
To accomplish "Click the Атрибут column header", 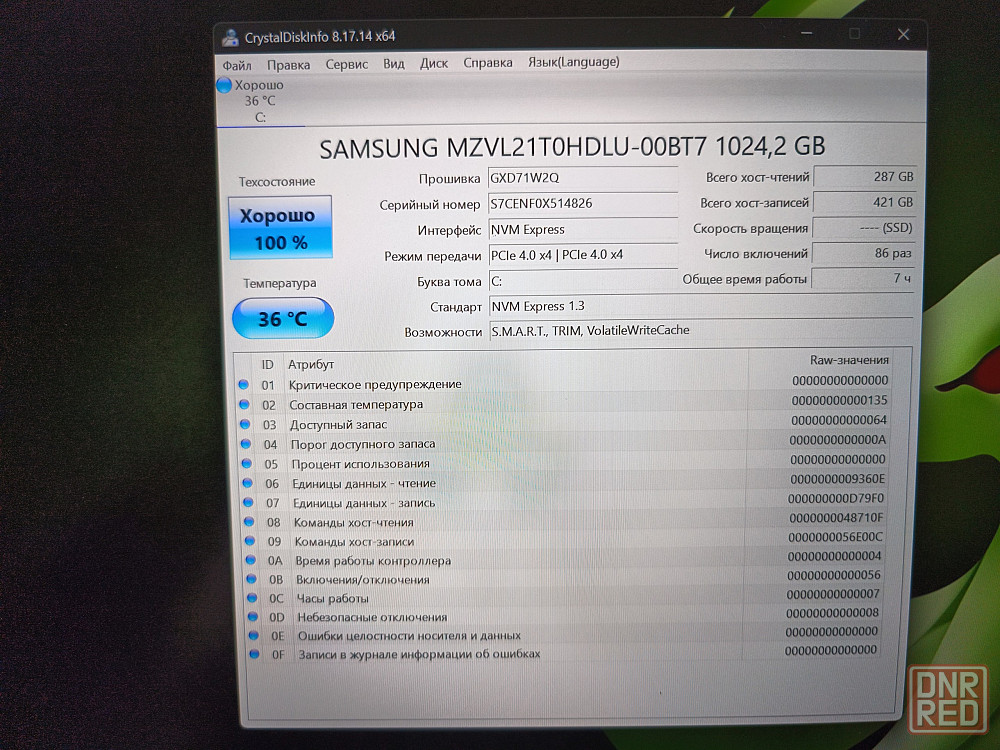I will (x=310, y=365).
